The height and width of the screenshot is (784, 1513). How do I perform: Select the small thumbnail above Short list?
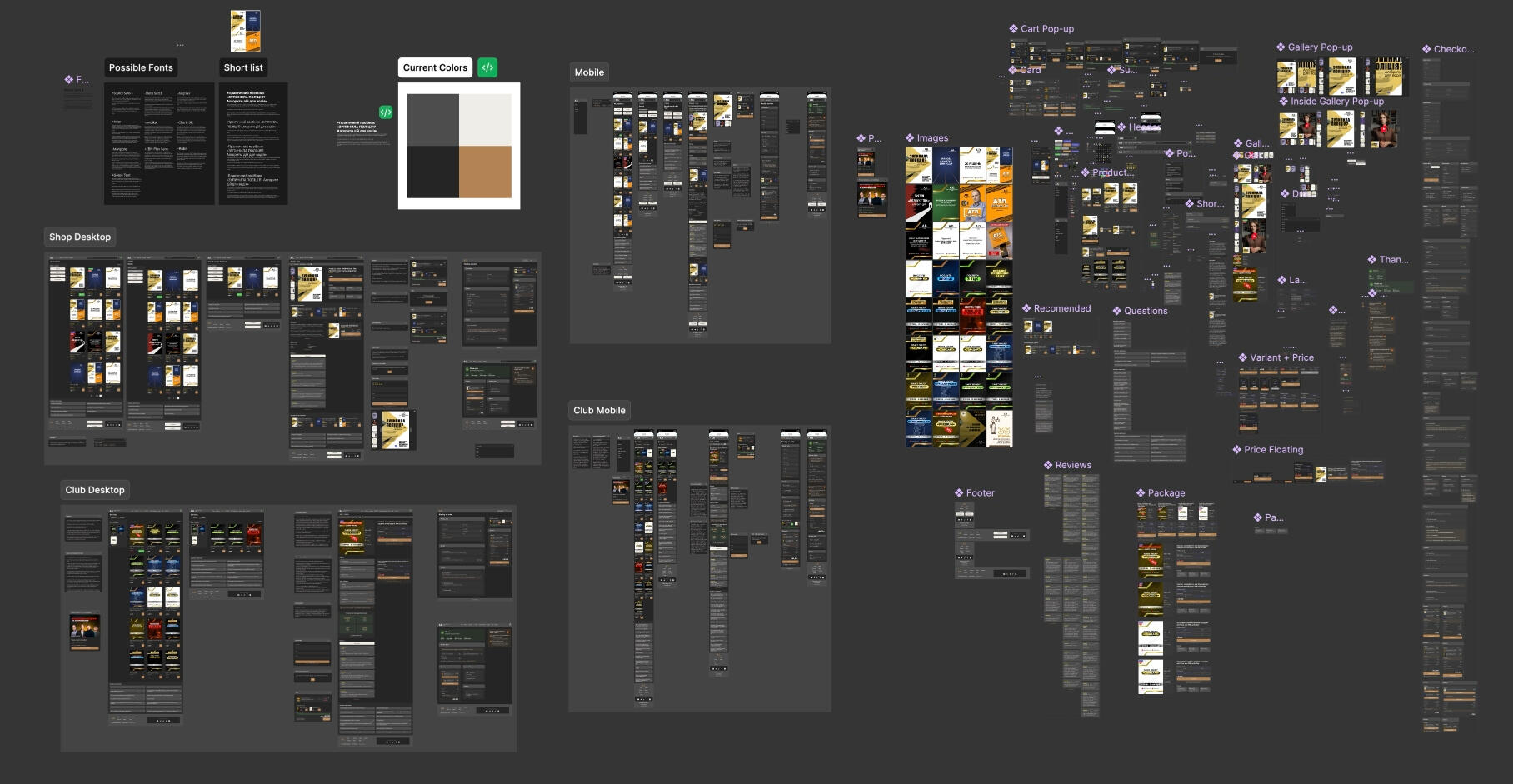246,31
